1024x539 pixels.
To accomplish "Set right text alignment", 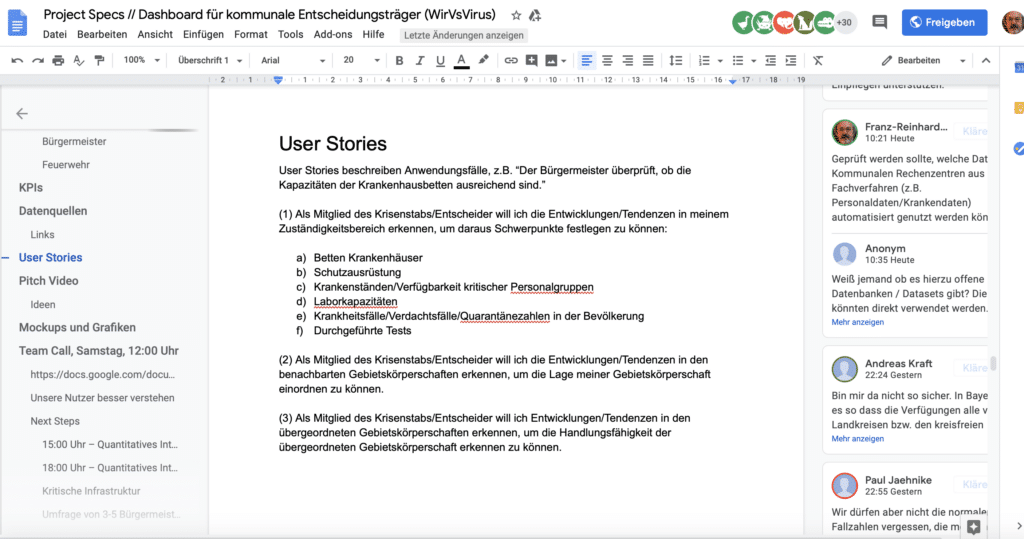I will click(x=628, y=61).
